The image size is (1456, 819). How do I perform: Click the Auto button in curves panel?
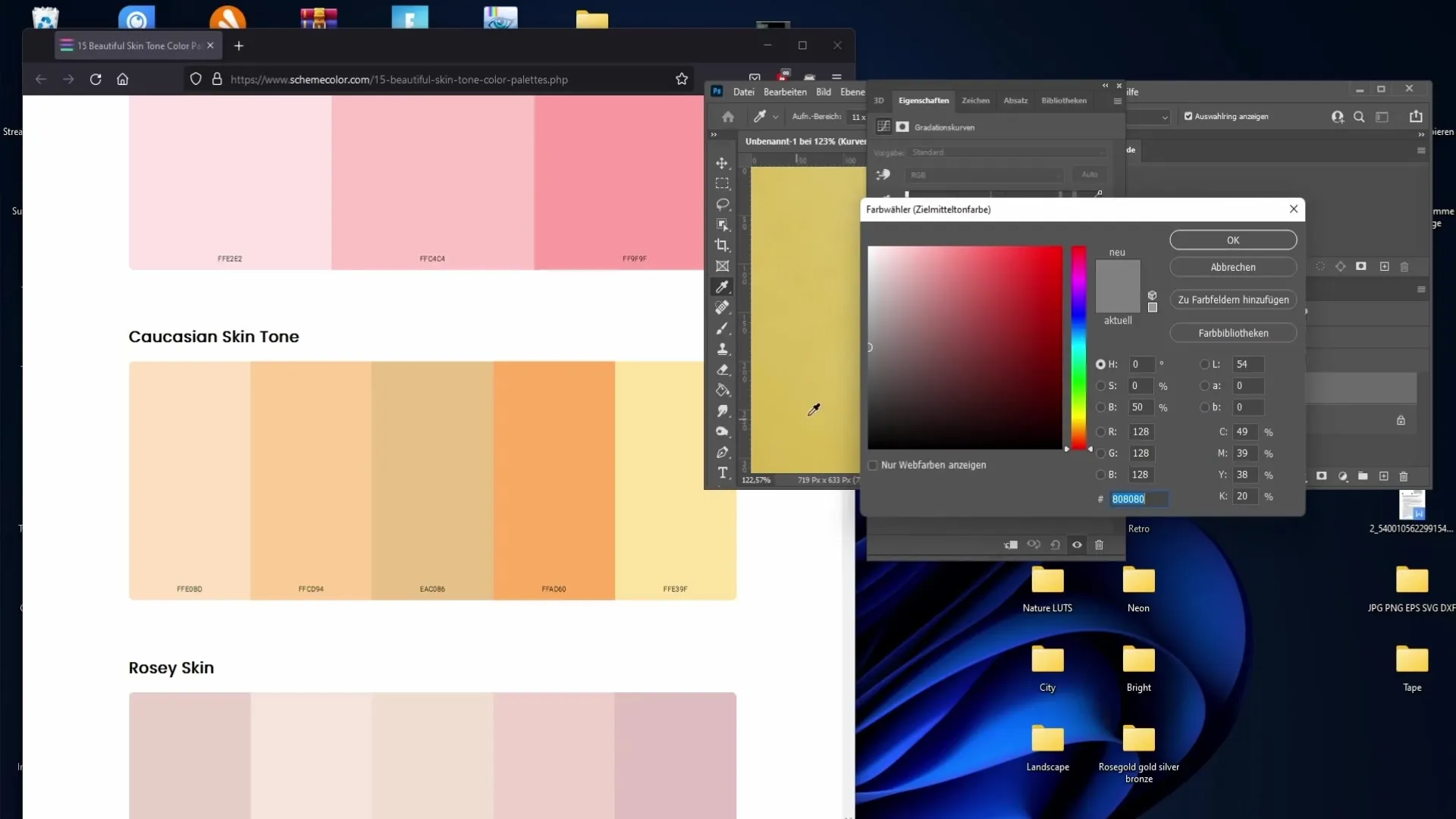coord(1089,174)
